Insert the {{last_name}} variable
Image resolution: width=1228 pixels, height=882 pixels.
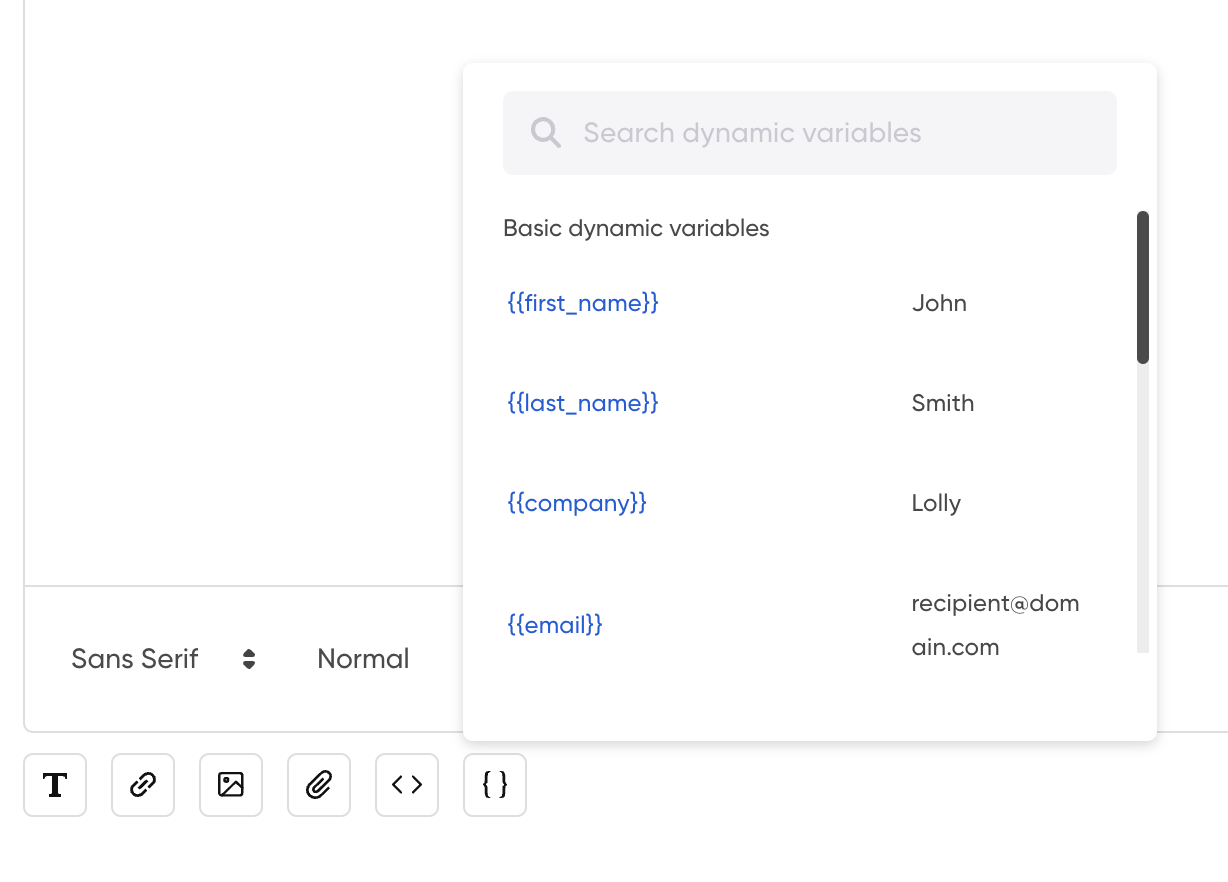click(583, 403)
